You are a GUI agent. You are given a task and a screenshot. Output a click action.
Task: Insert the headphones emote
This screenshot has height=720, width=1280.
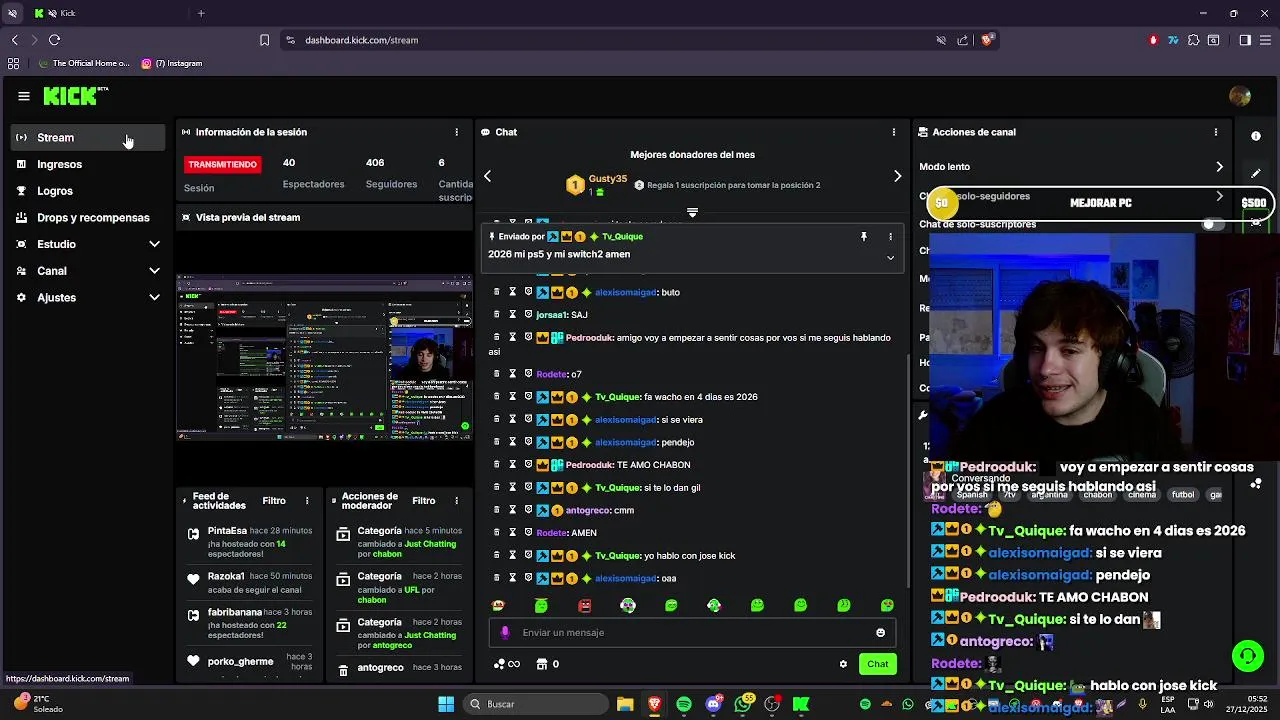click(x=628, y=605)
